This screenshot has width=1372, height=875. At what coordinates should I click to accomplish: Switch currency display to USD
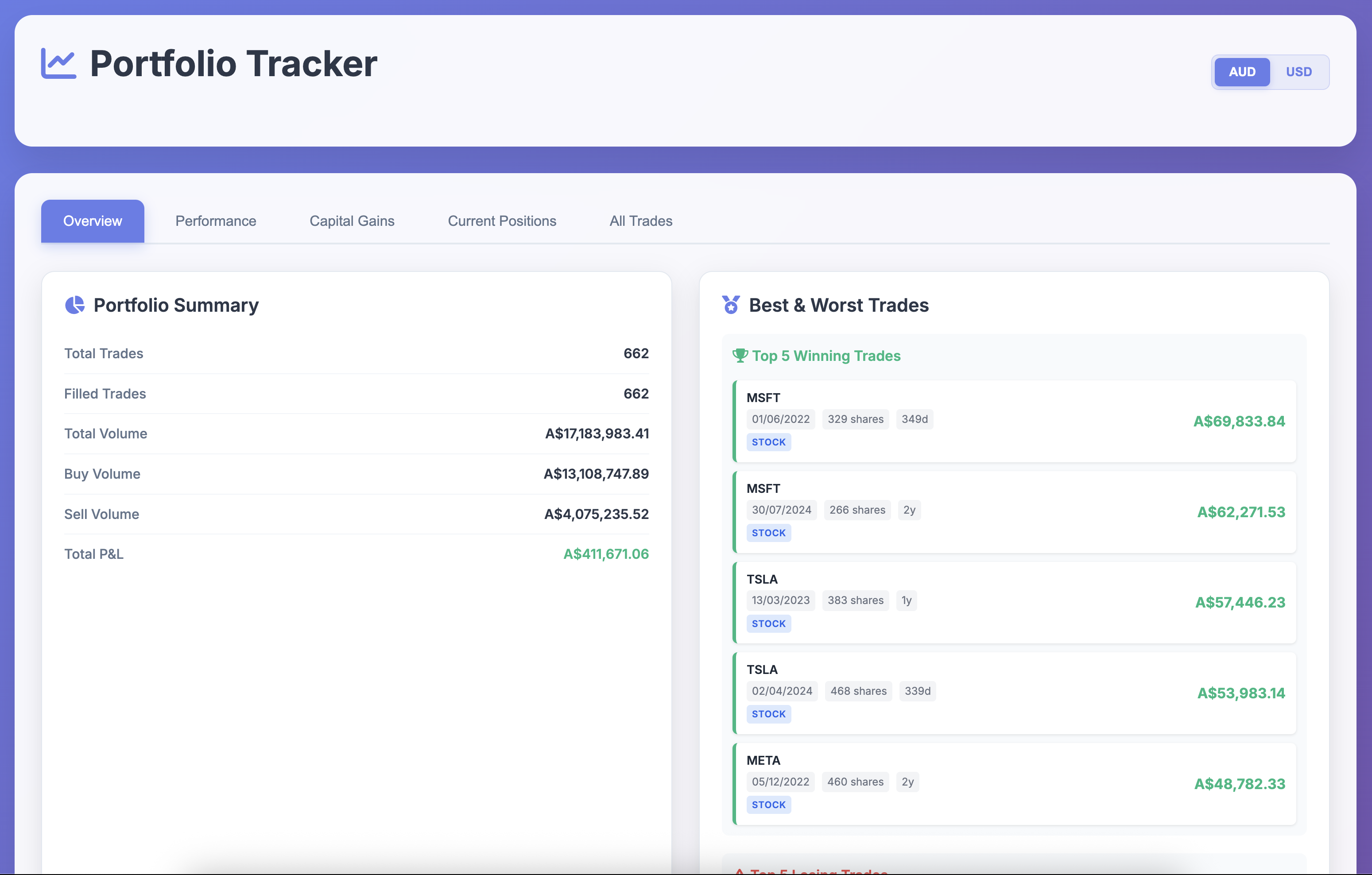click(x=1299, y=72)
